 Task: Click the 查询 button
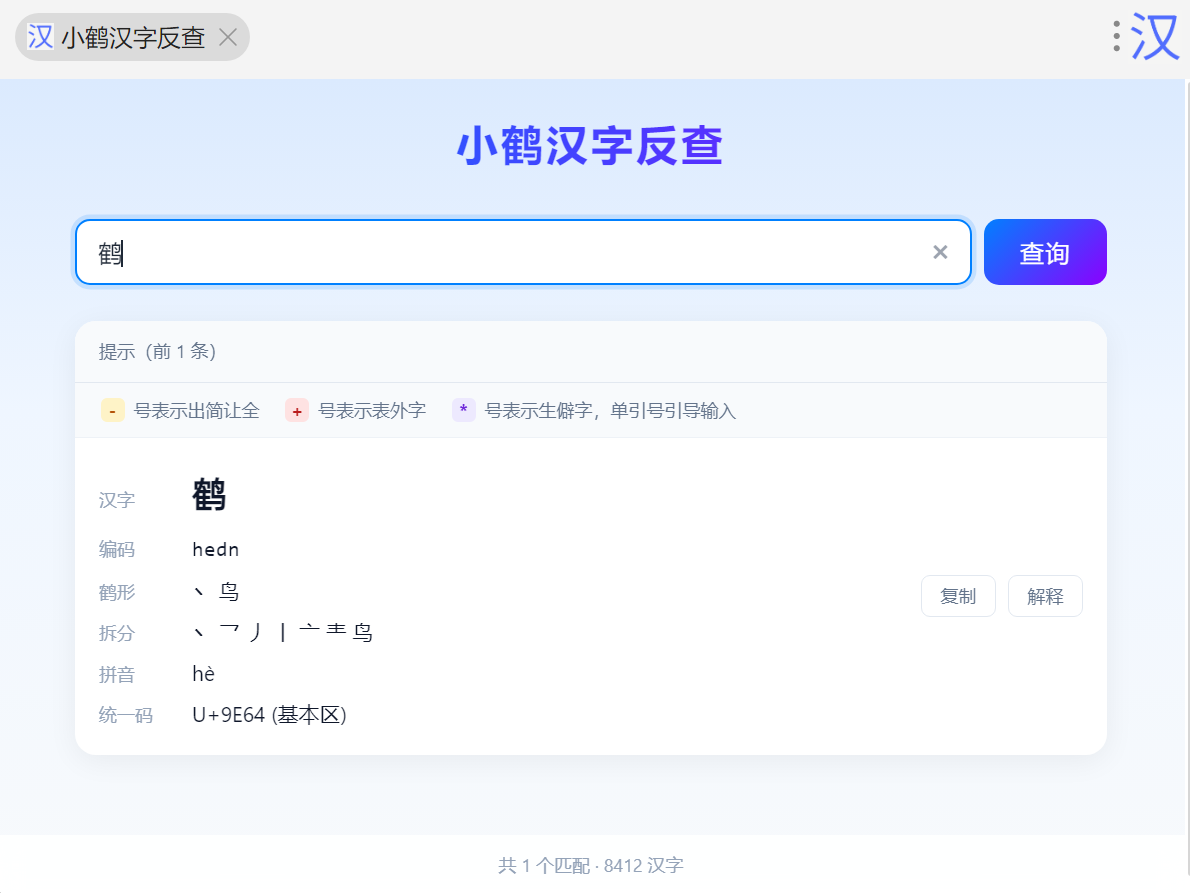1045,252
